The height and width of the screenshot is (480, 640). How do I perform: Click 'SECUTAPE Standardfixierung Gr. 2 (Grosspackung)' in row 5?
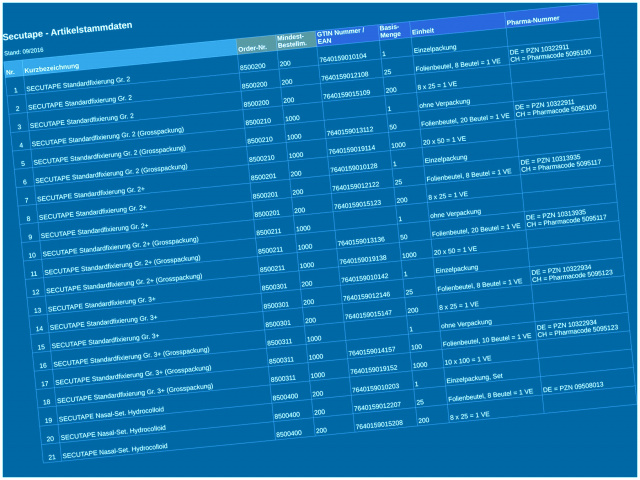pos(109,155)
